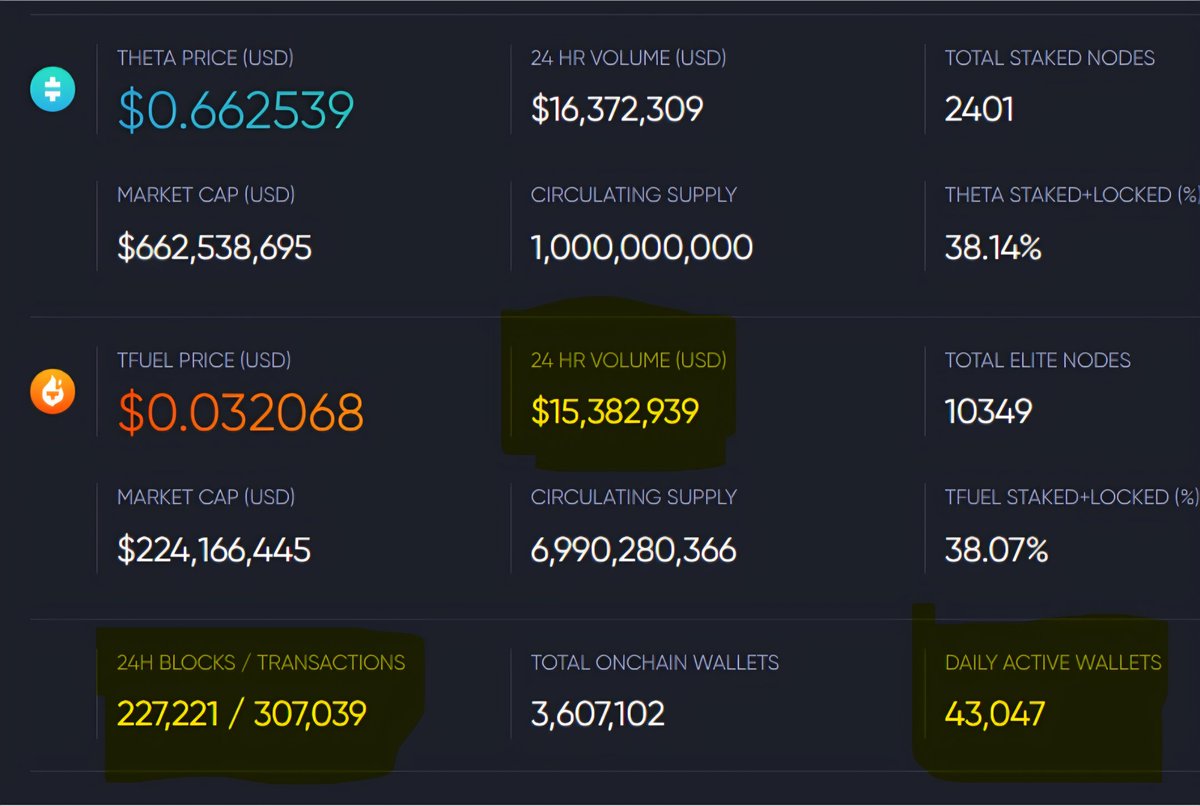Image resolution: width=1200 pixels, height=806 pixels.
Task: Click total onchain wallets value 3,607,102
Action: click(x=598, y=713)
